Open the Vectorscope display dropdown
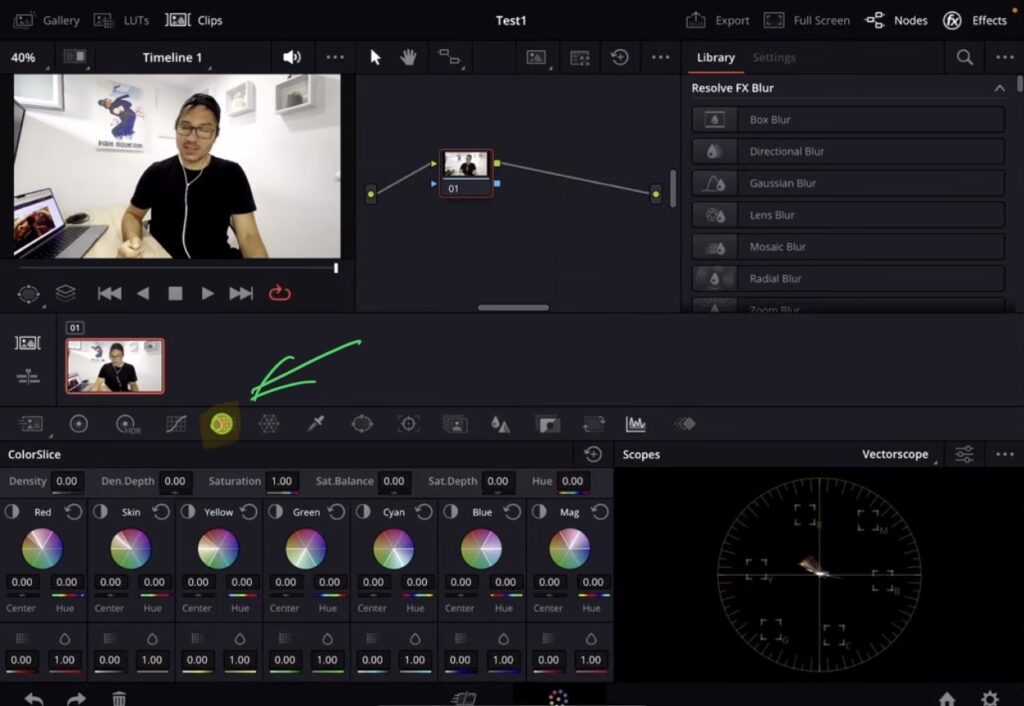 click(x=898, y=453)
